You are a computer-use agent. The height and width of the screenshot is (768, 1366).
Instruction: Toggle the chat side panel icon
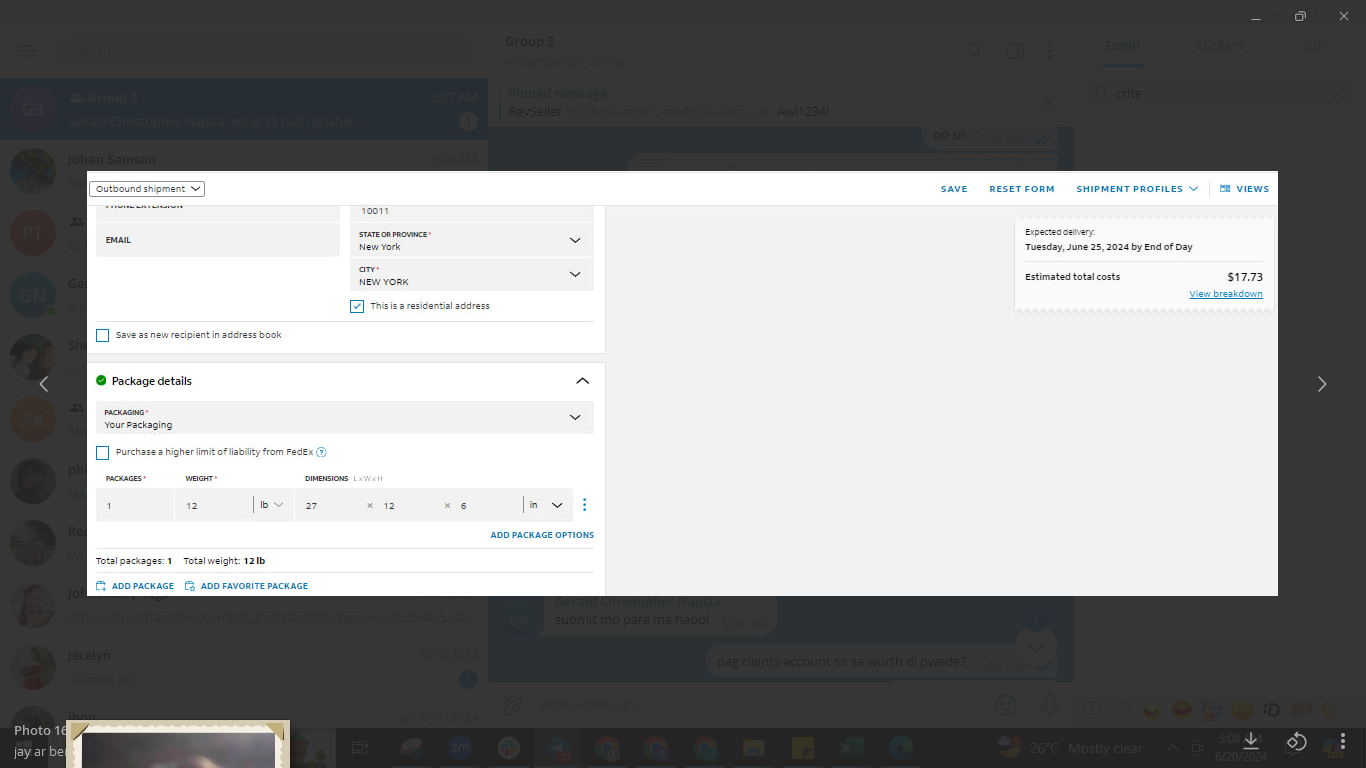tap(1014, 51)
